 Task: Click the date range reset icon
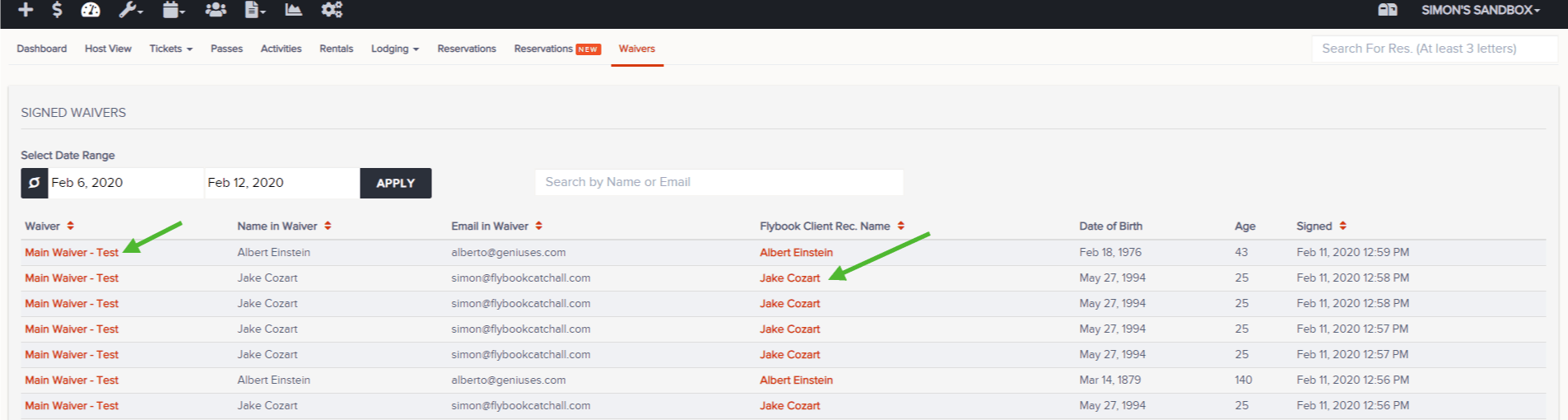point(35,183)
